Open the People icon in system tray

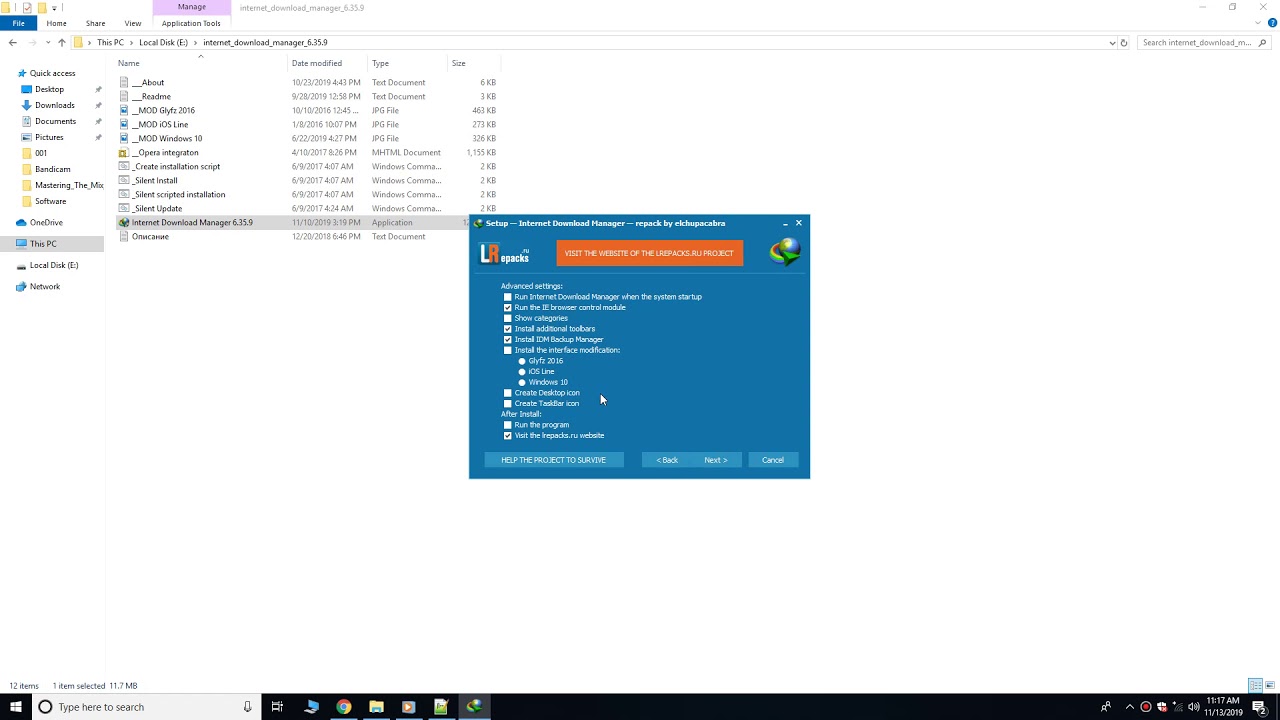coord(1105,707)
